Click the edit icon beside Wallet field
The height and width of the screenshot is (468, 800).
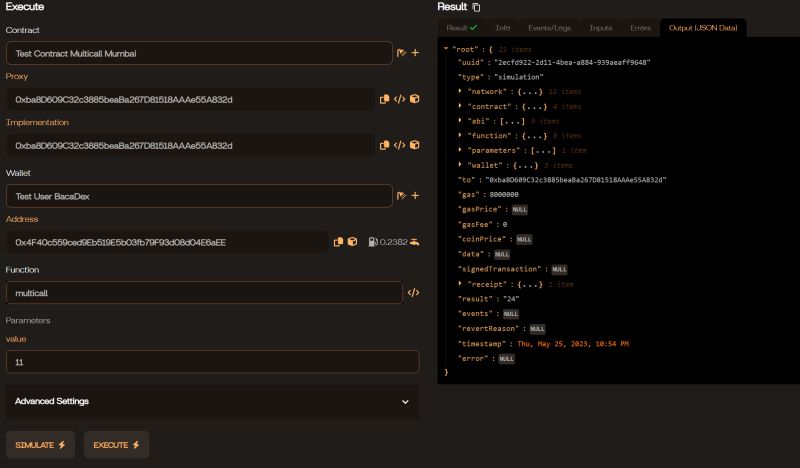coord(402,195)
